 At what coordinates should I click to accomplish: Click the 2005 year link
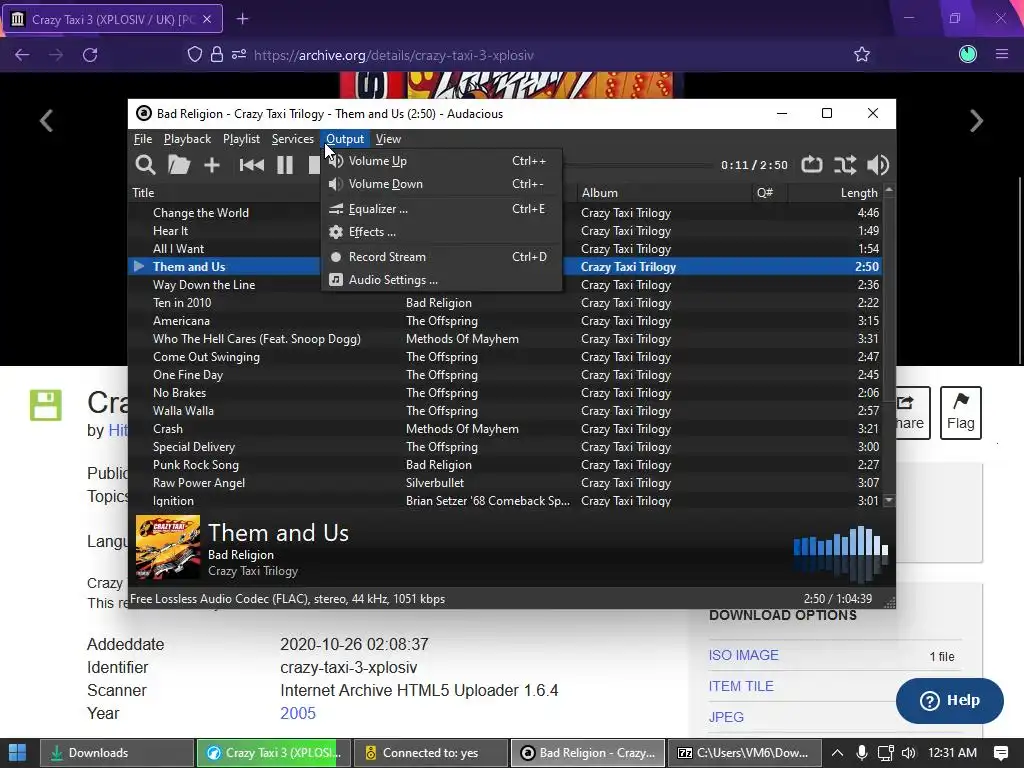298,713
